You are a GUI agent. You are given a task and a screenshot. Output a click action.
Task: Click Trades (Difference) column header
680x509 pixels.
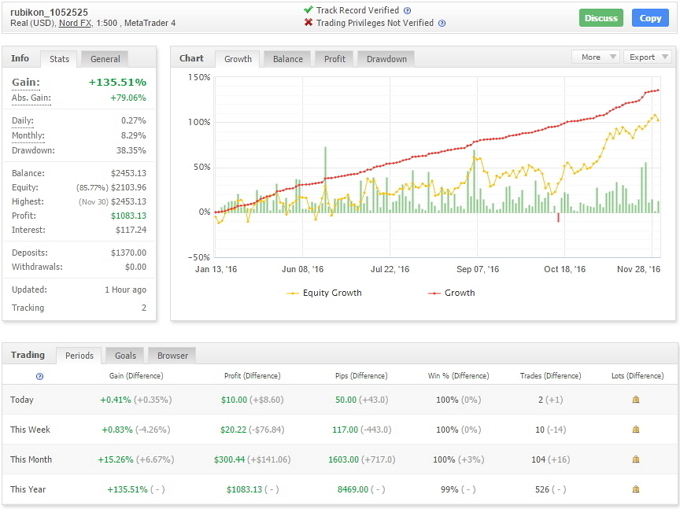pyautogui.click(x=550, y=376)
